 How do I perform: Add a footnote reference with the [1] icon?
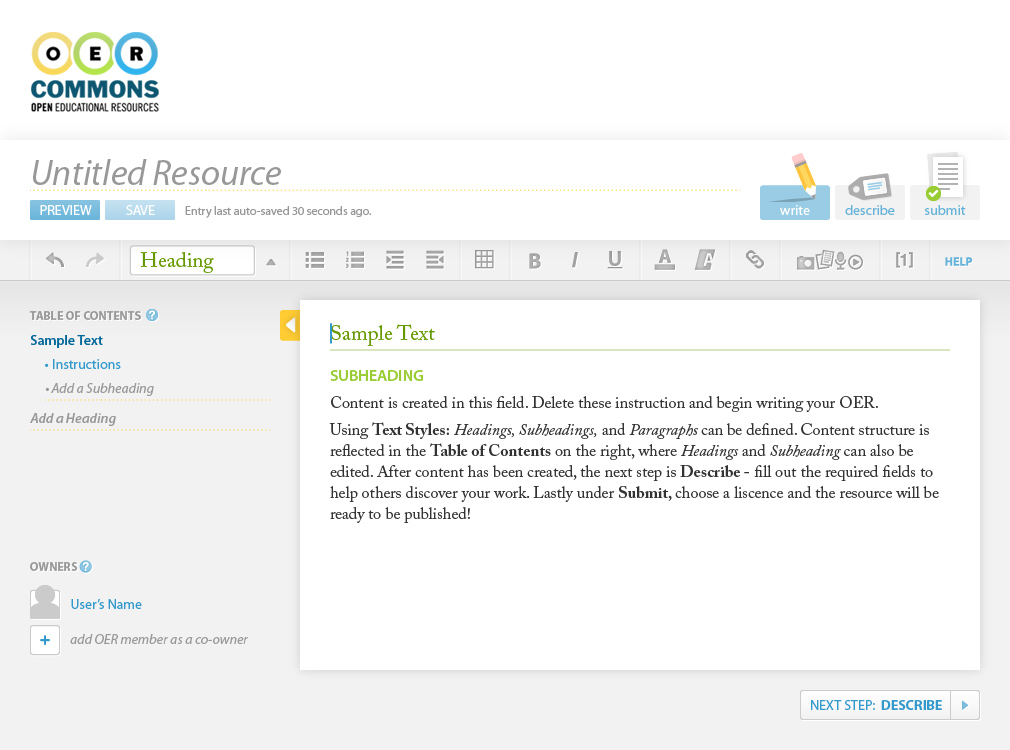pos(904,260)
